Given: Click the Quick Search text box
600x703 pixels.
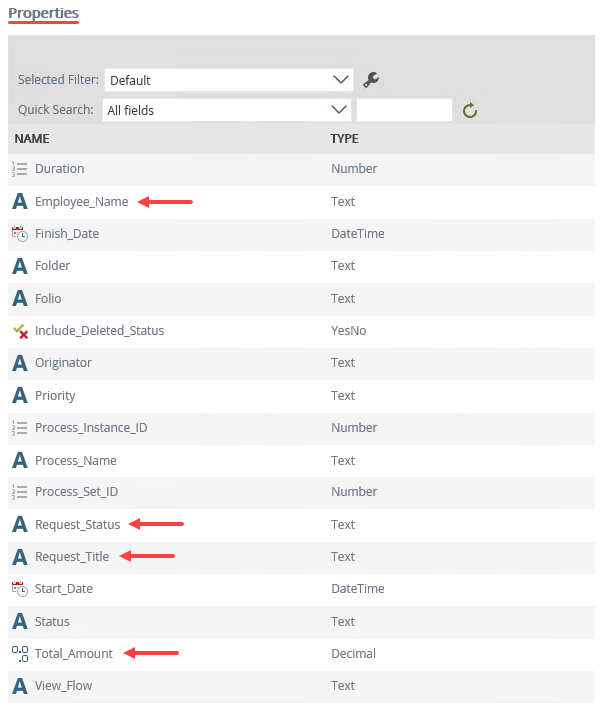Looking at the screenshot, I should click(x=404, y=110).
